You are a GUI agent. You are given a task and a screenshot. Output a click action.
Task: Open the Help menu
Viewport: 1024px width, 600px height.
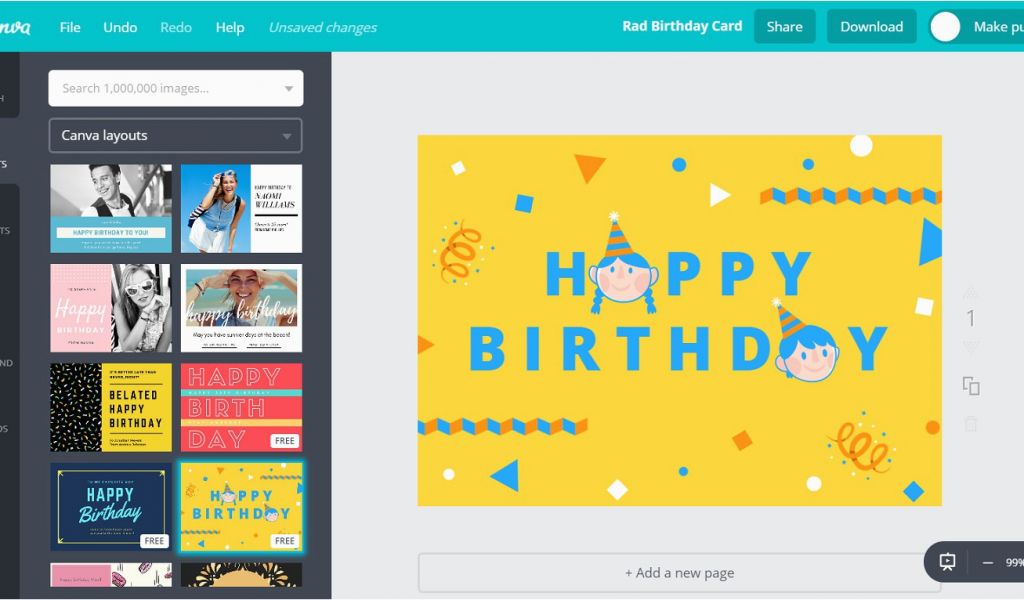[x=230, y=27]
